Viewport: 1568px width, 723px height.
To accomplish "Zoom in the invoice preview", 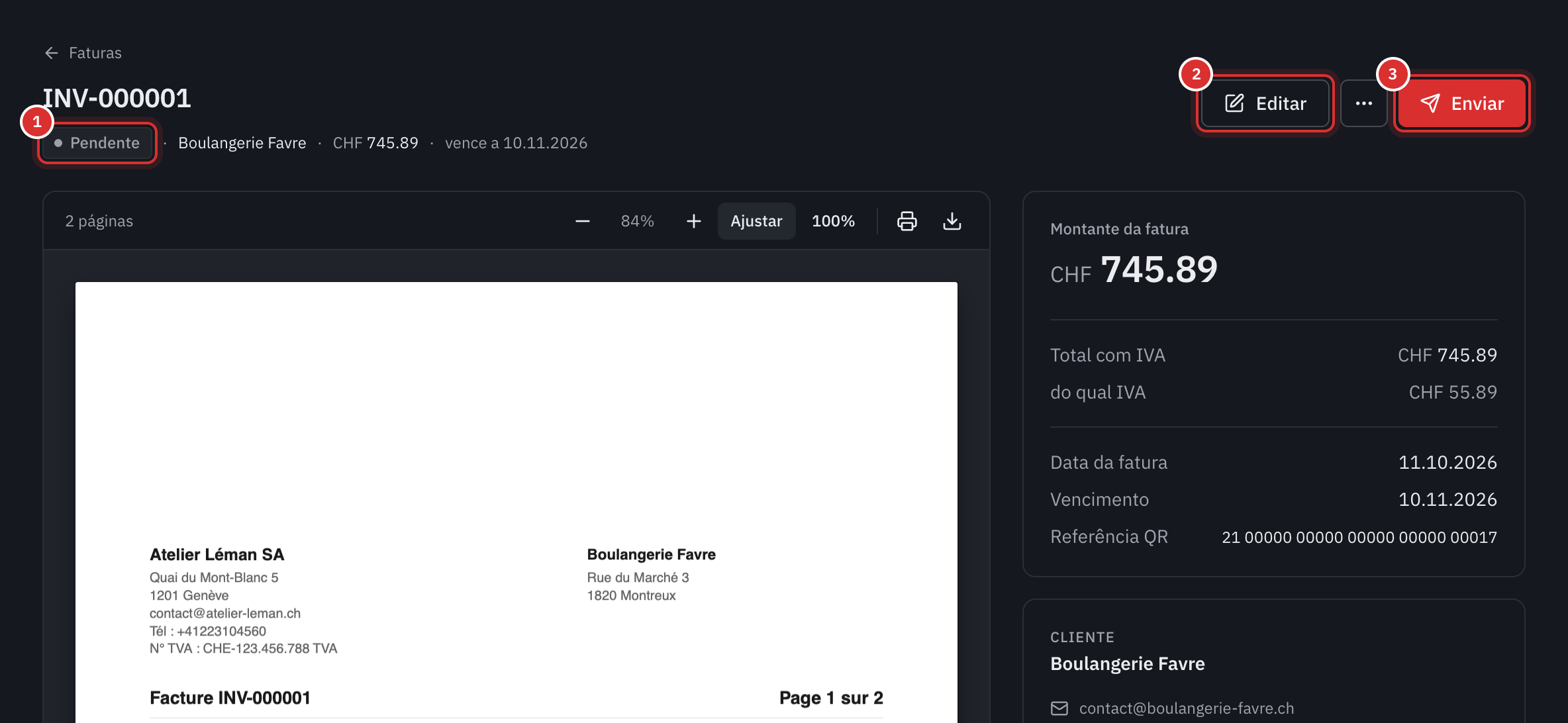I will pyautogui.click(x=693, y=221).
